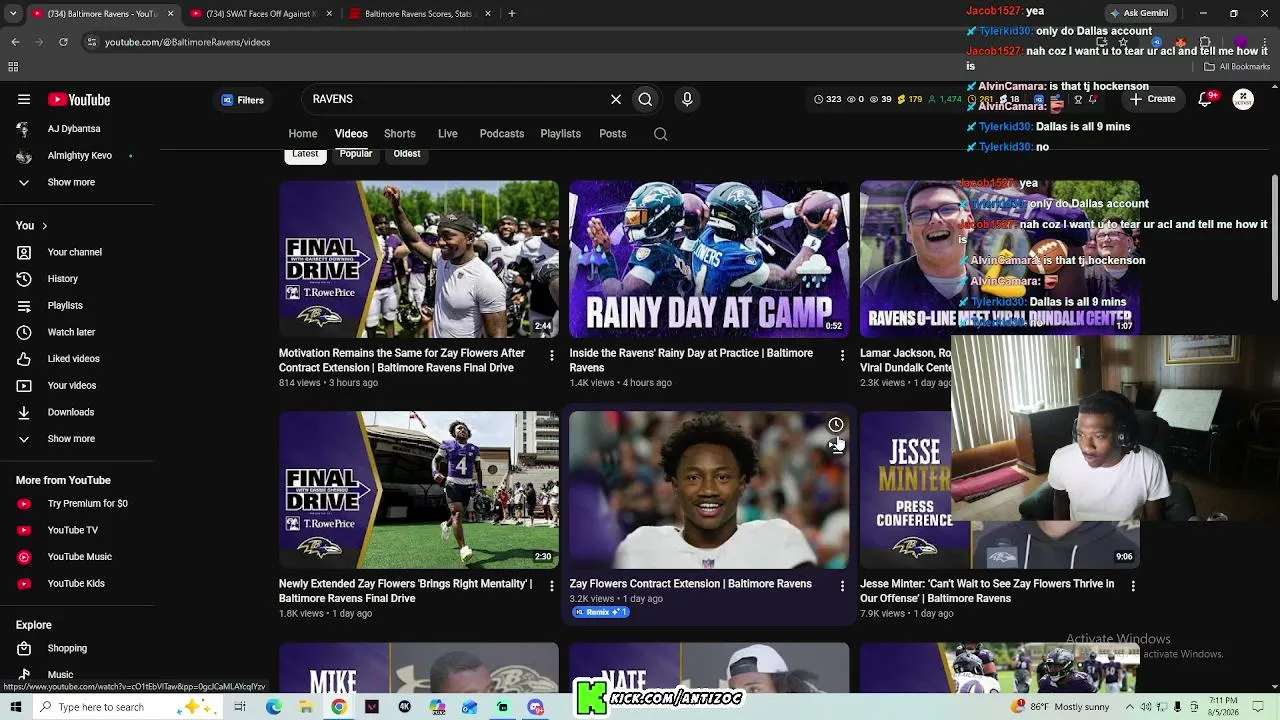
Task: Reload the page in Chrome
Action: (x=63, y=42)
